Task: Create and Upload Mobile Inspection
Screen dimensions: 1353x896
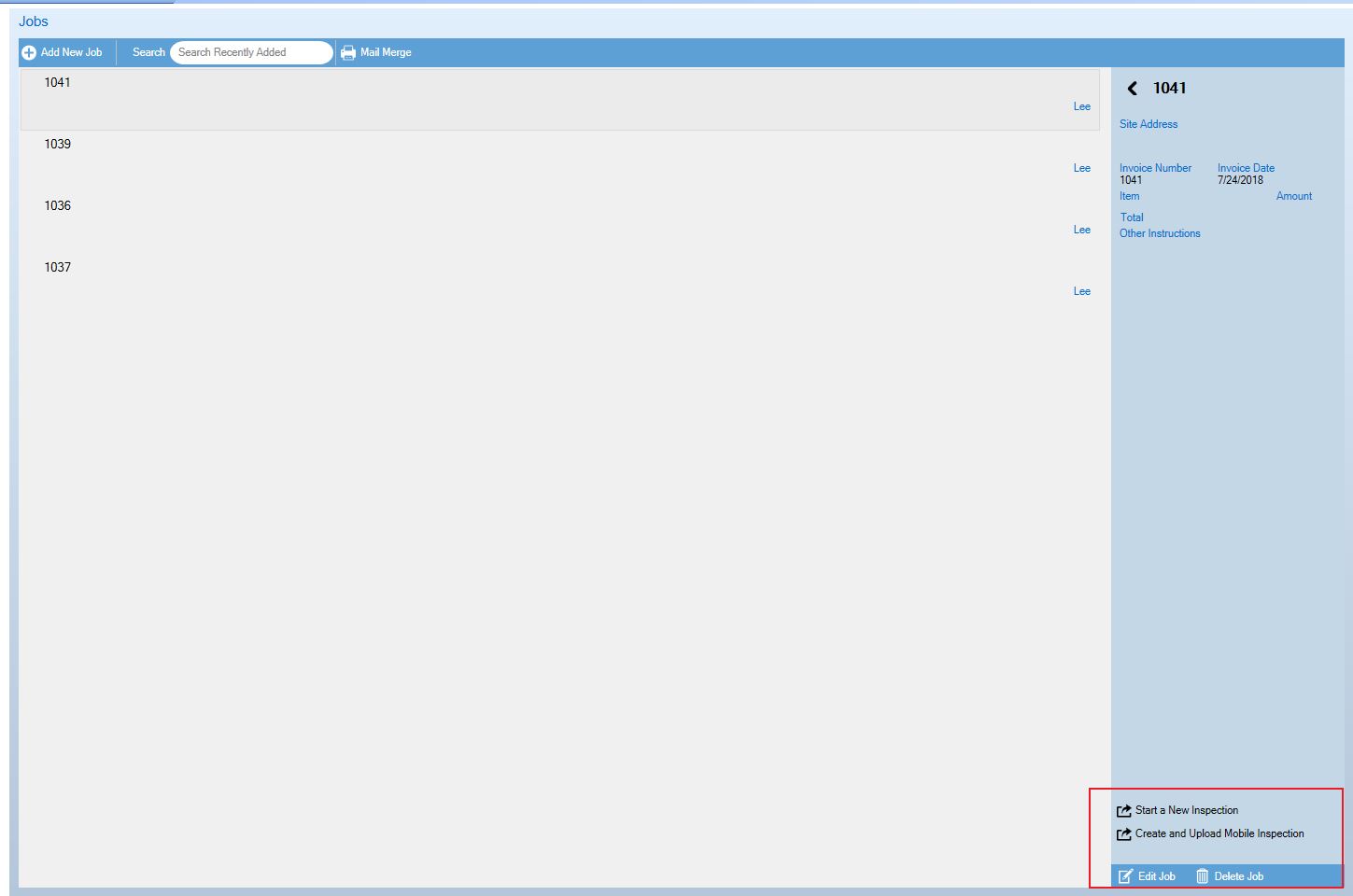Action: [x=1219, y=833]
